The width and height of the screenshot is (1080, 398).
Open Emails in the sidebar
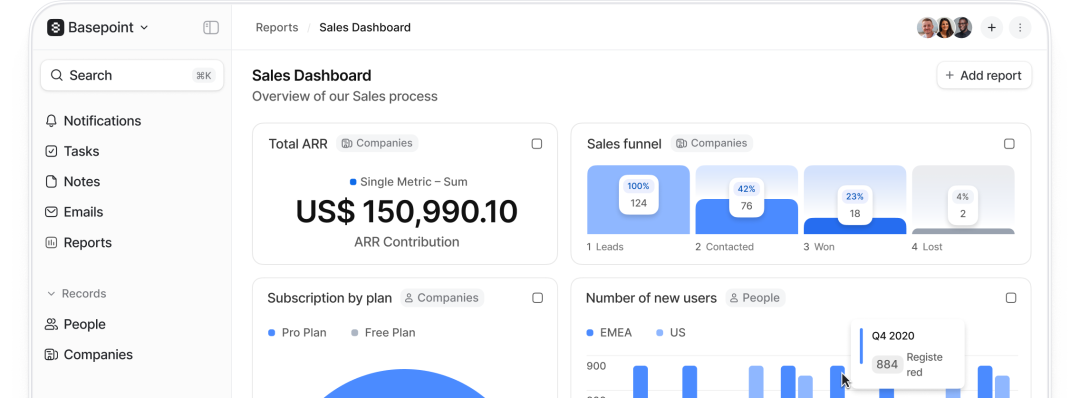click(83, 212)
